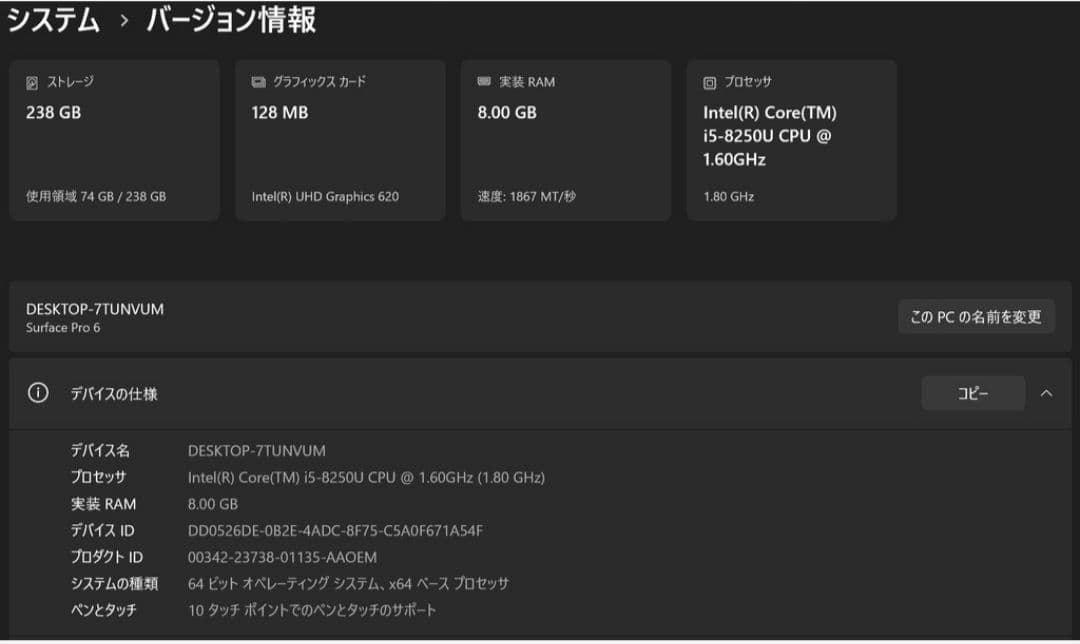Viewport: 1080px width, 644px height.
Task: Select the バージョン情報 breadcrumb item
Action: click(x=231, y=19)
